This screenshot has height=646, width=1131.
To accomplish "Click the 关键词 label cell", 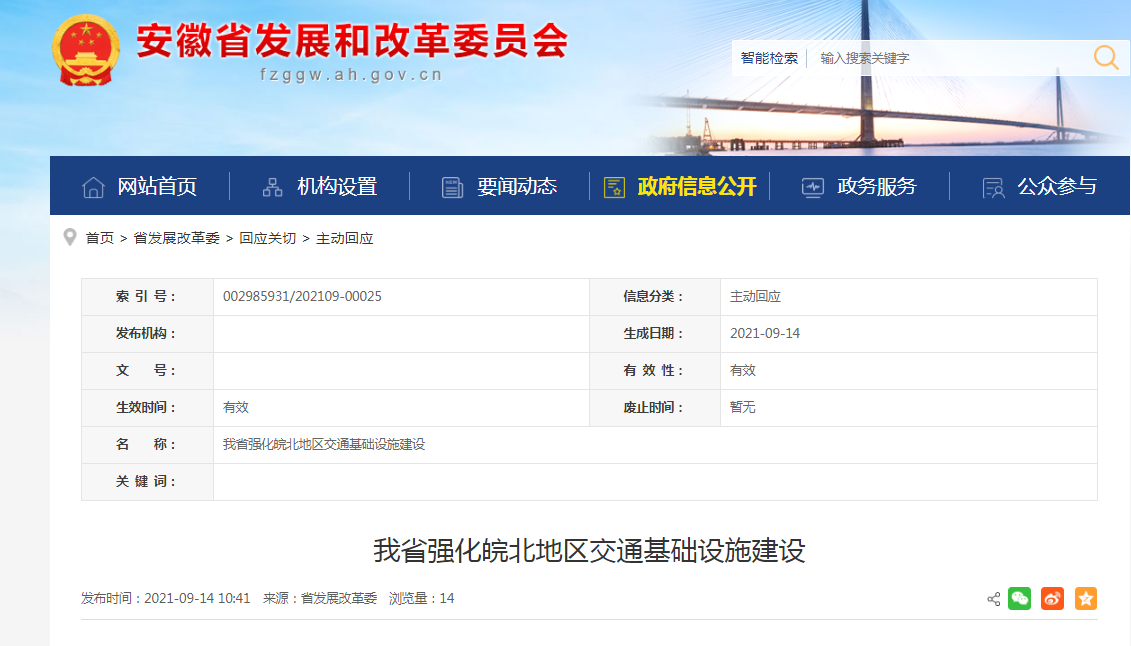I will click(x=147, y=481).
